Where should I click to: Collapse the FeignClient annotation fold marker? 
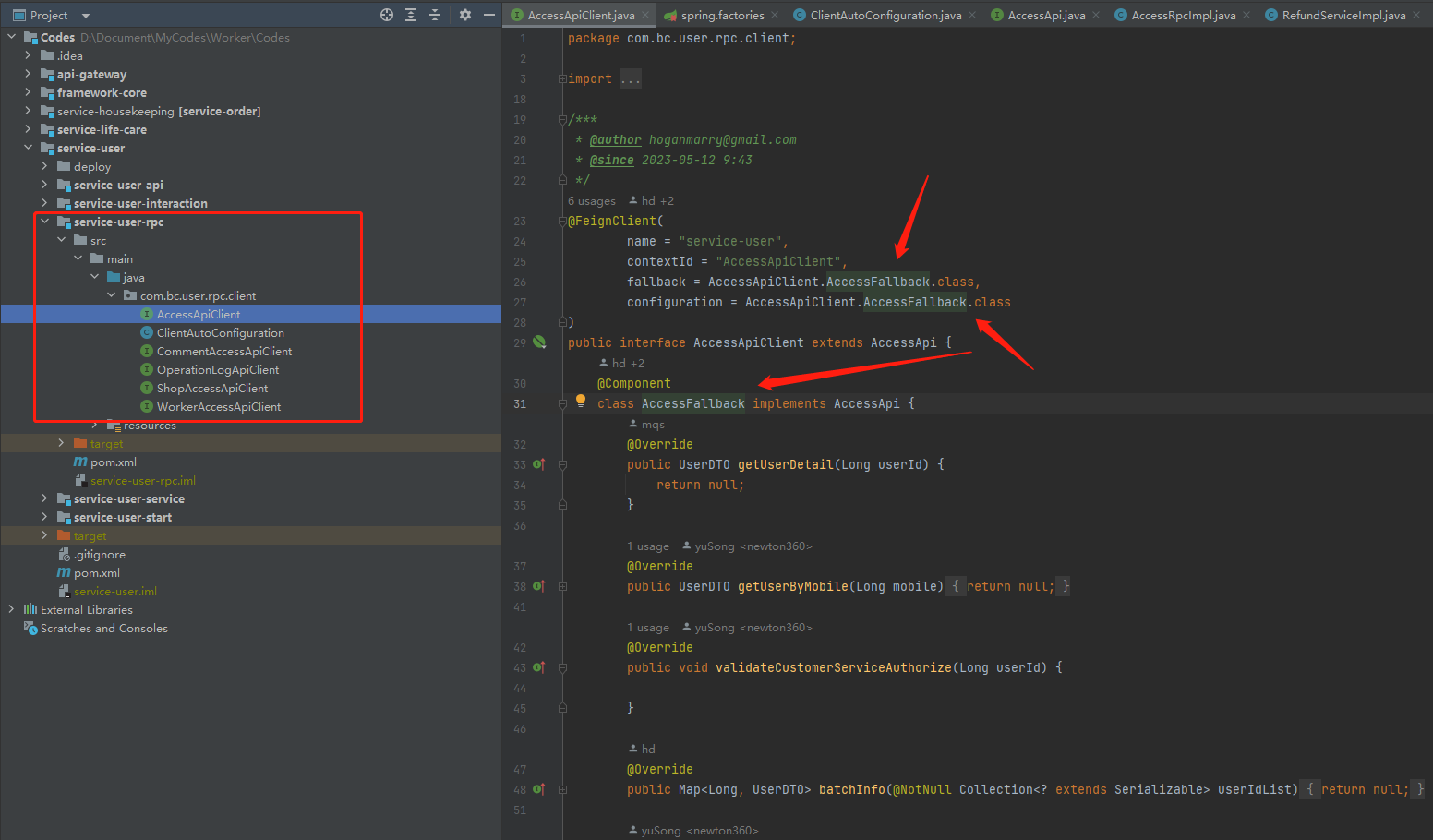pos(562,221)
